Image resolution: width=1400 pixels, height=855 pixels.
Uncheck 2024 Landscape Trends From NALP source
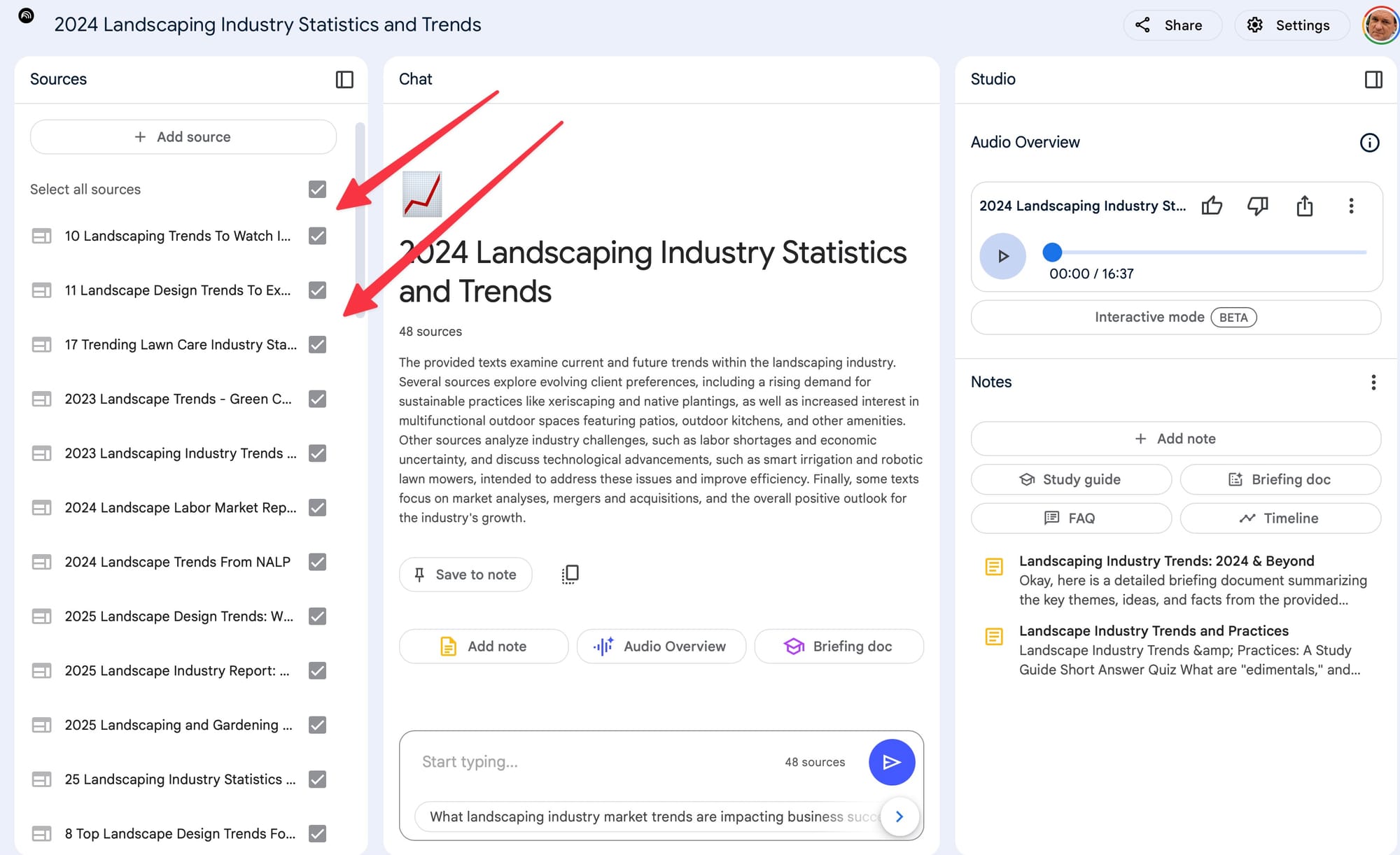pyautogui.click(x=317, y=562)
